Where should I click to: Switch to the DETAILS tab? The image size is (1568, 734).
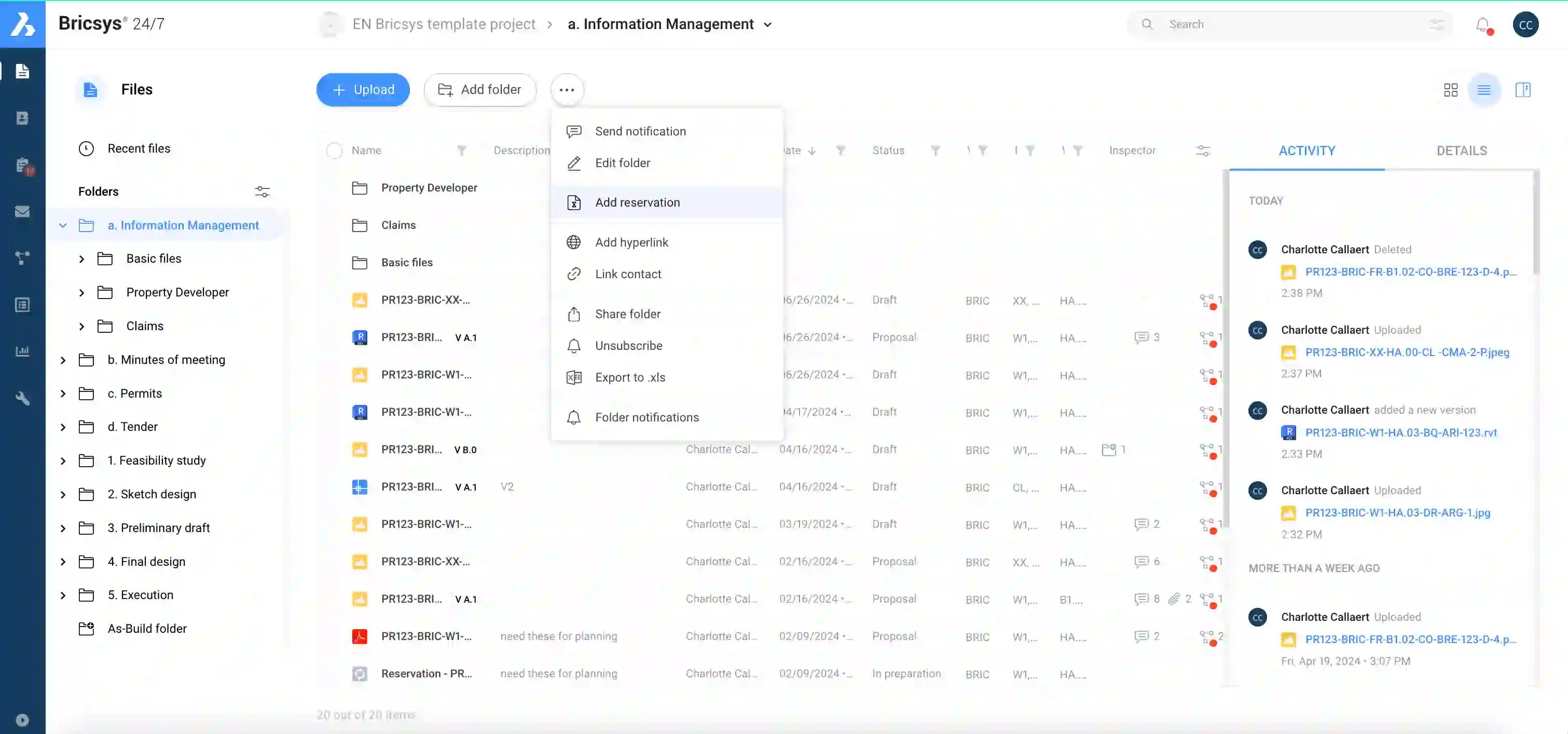[1462, 151]
